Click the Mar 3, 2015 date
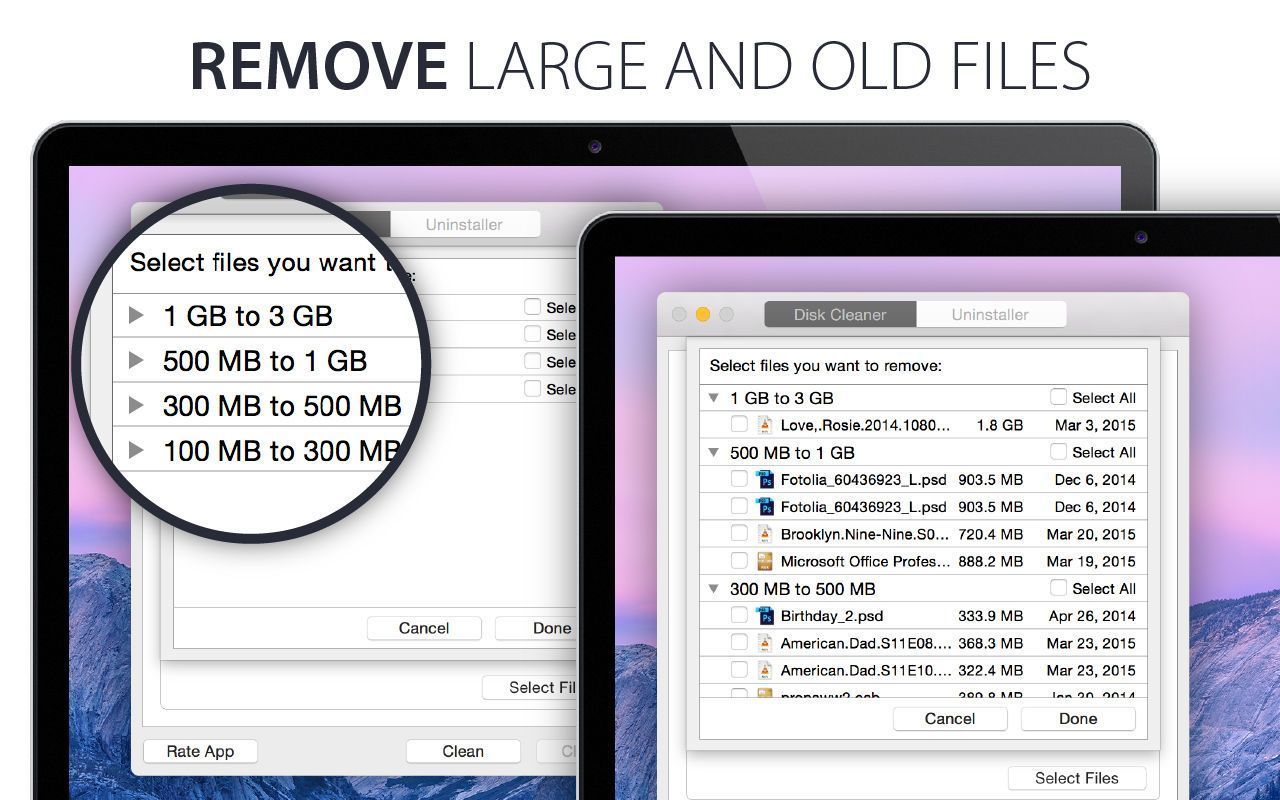This screenshot has height=800, width=1280. coord(1095,425)
